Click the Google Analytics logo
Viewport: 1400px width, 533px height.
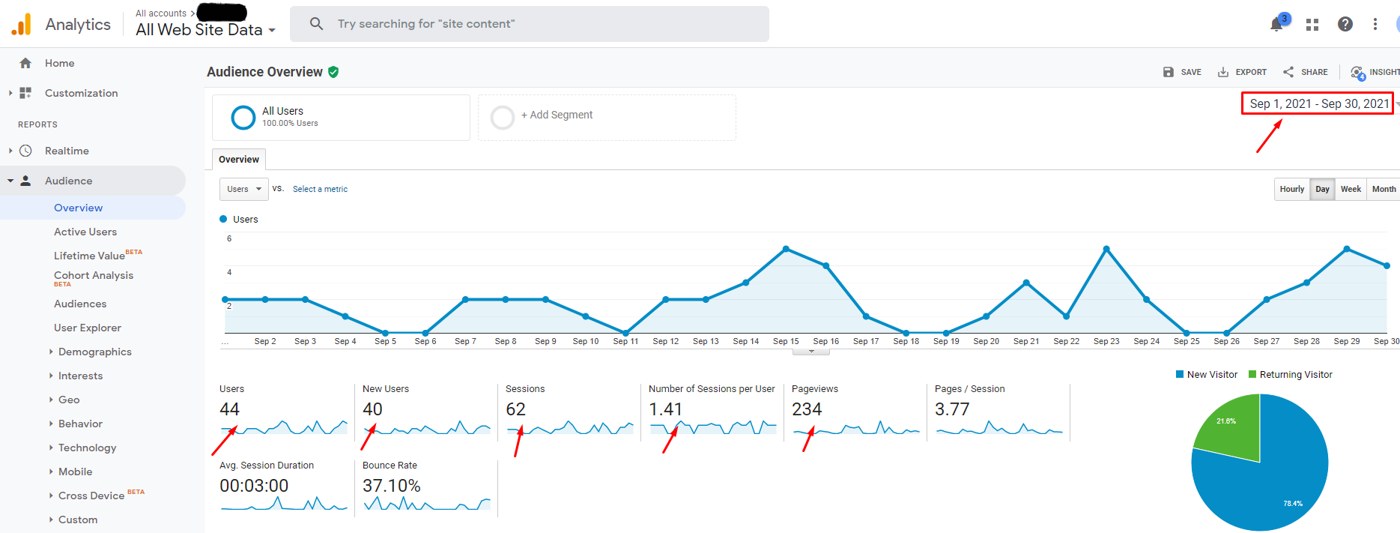coord(21,24)
